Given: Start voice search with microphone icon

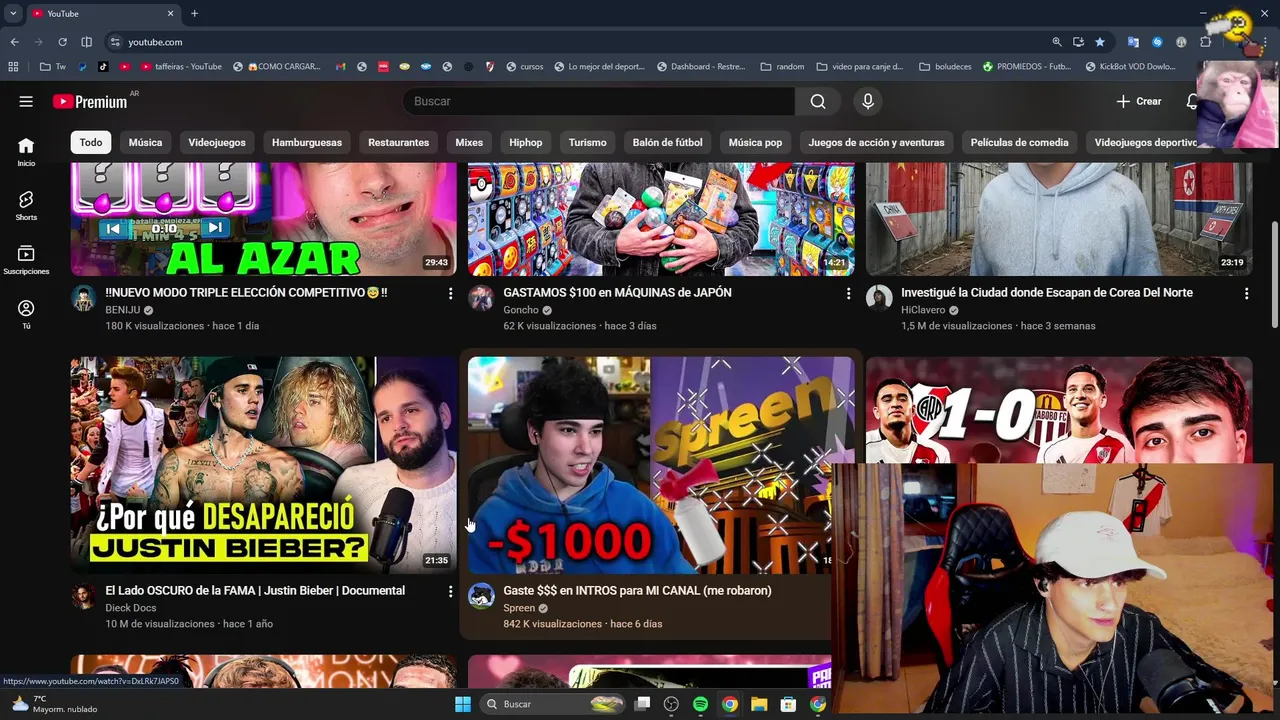Looking at the screenshot, I should [868, 101].
